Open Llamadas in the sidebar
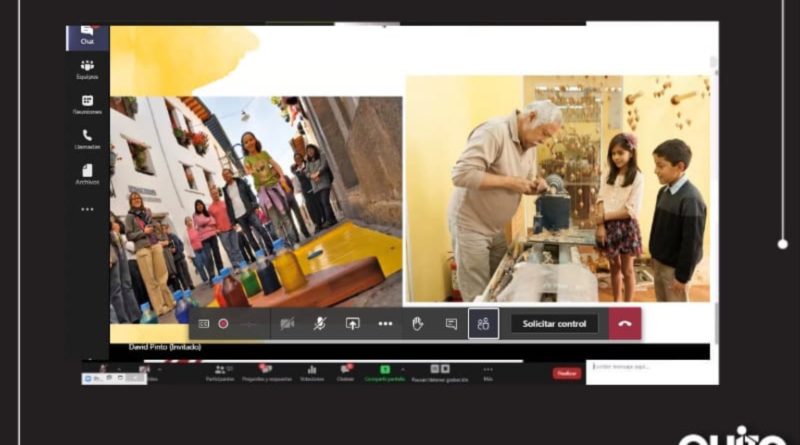Image resolution: width=800 pixels, height=445 pixels. click(87, 139)
